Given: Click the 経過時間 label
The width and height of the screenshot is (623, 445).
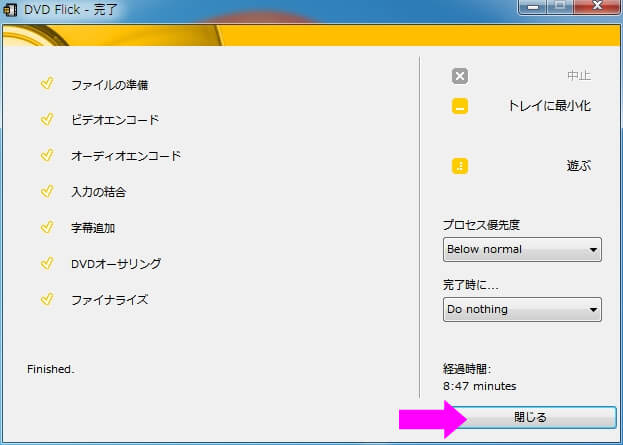Looking at the screenshot, I should click(x=467, y=369).
